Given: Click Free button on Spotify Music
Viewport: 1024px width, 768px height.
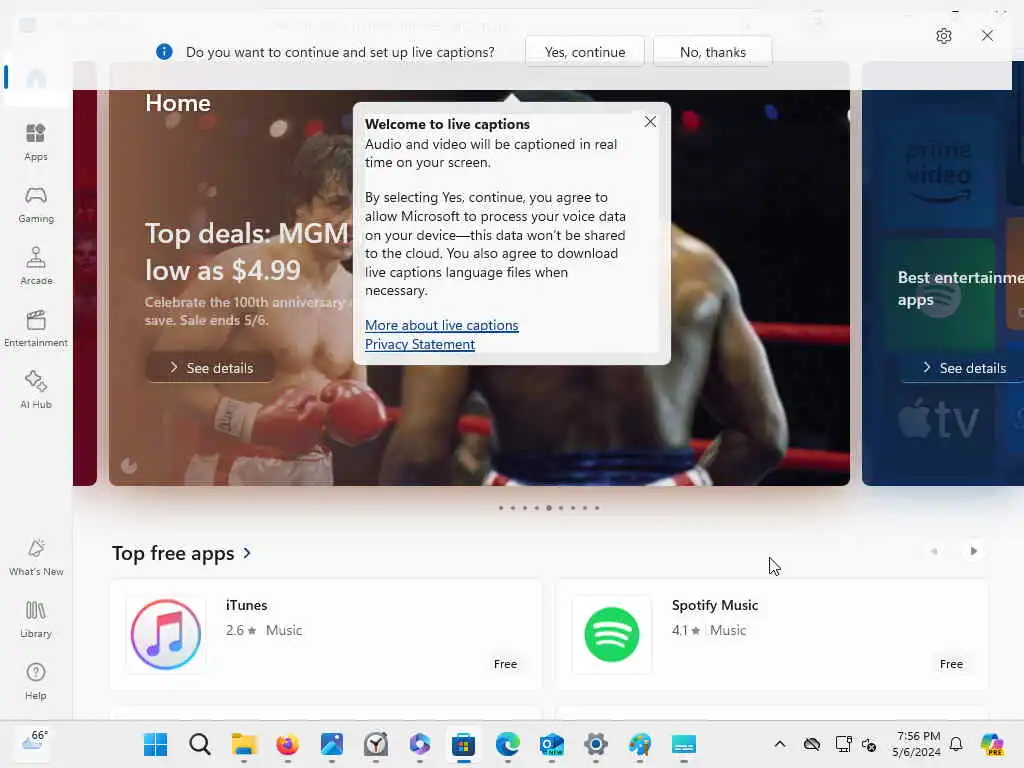Looking at the screenshot, I should pos(951,664).
